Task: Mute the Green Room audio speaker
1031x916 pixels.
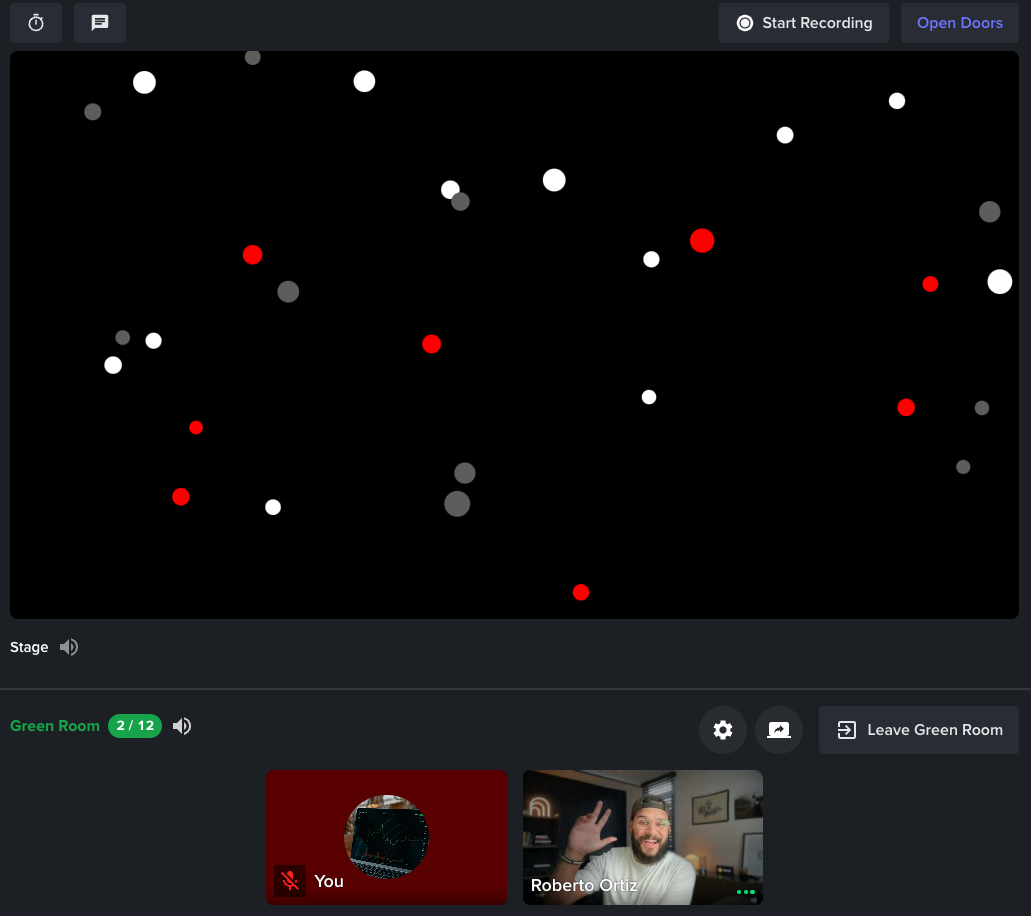Action: tap(182, 726)
